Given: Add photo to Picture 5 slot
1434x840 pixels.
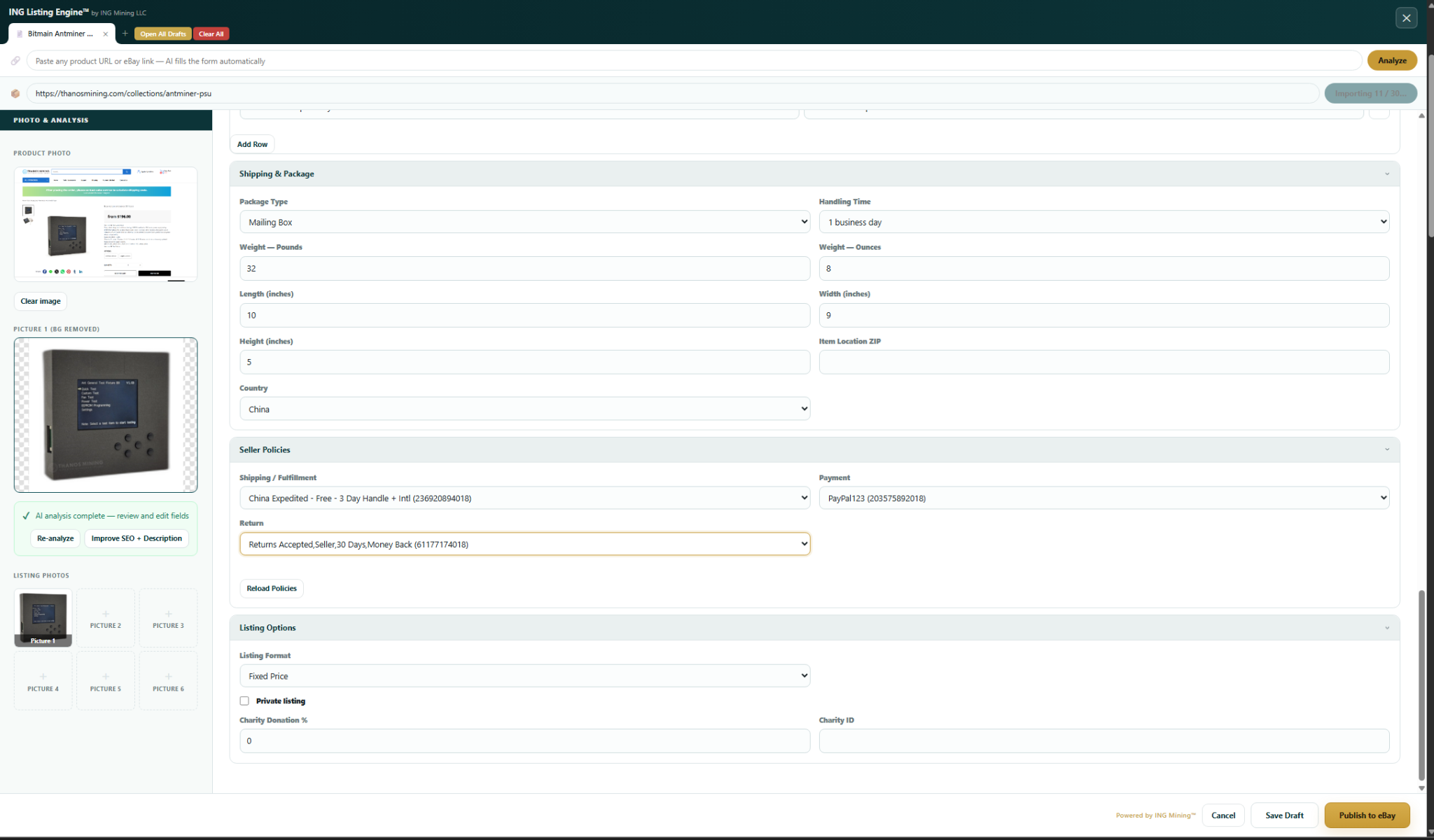Looking at the screenshot, I should point(106,680).
